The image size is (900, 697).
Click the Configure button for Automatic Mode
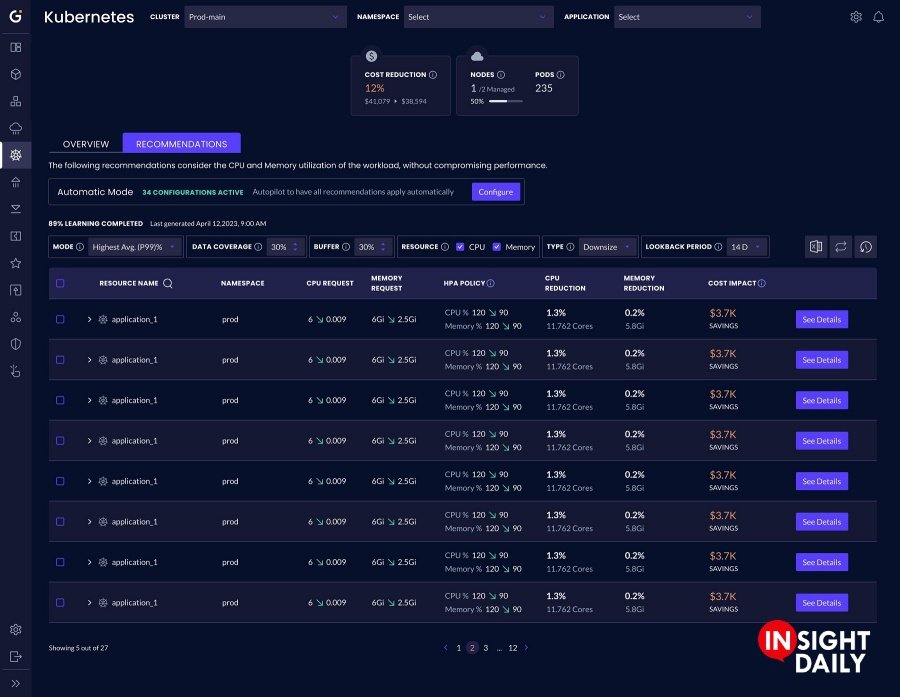[495, 192]
